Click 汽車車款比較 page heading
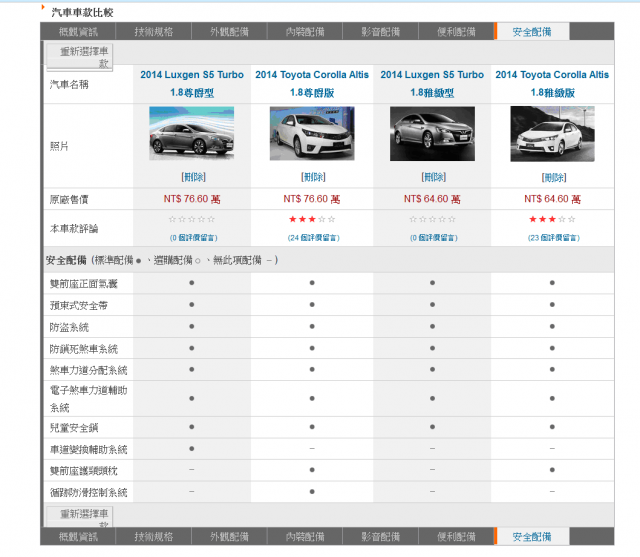The image size is (640, 557). click(82, 13)
